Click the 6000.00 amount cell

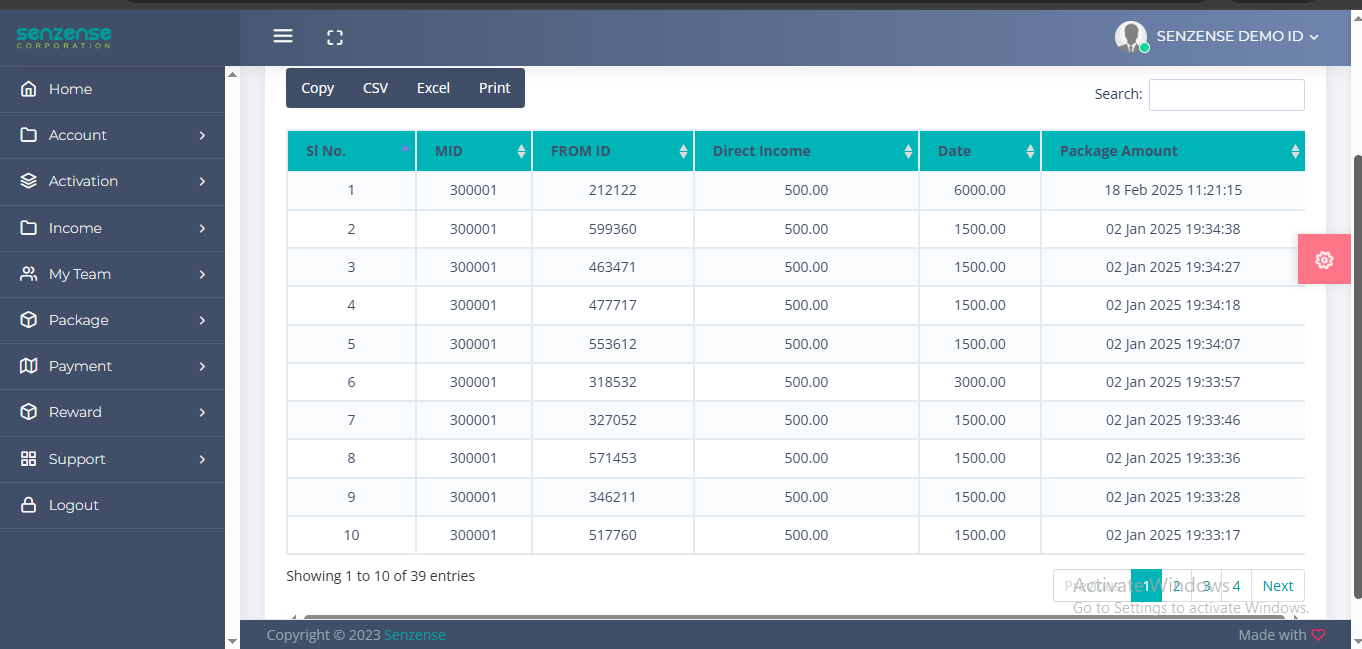(980, 190)
